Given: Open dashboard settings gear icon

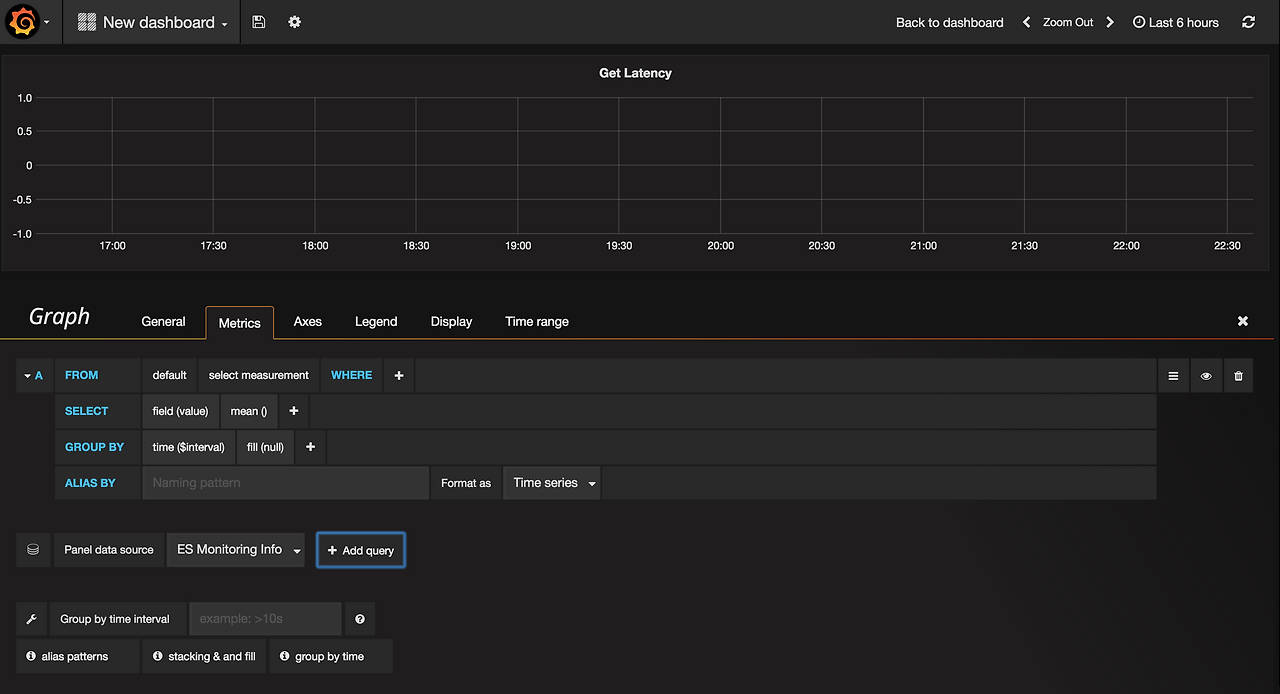Looking at the screenshot, I should point(294,22).
